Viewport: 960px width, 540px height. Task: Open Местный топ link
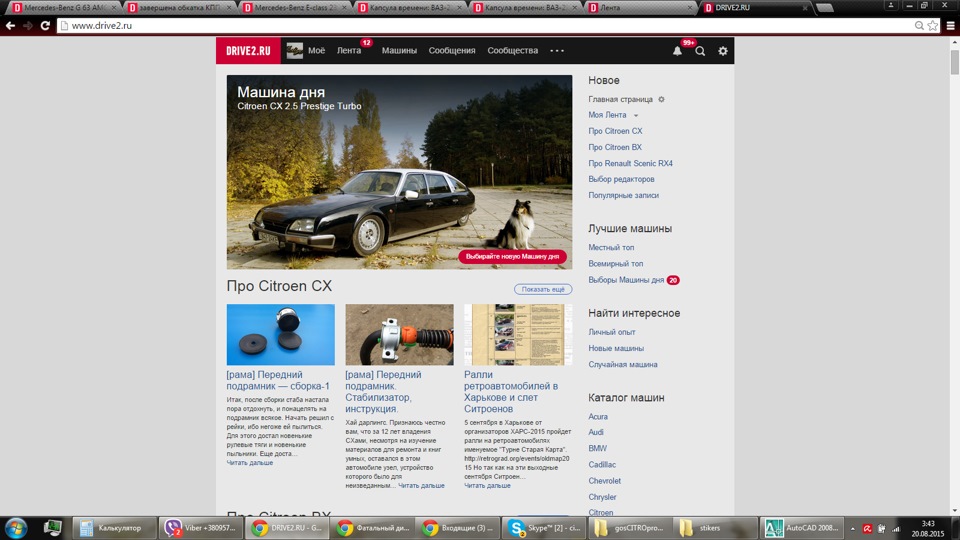611,247
